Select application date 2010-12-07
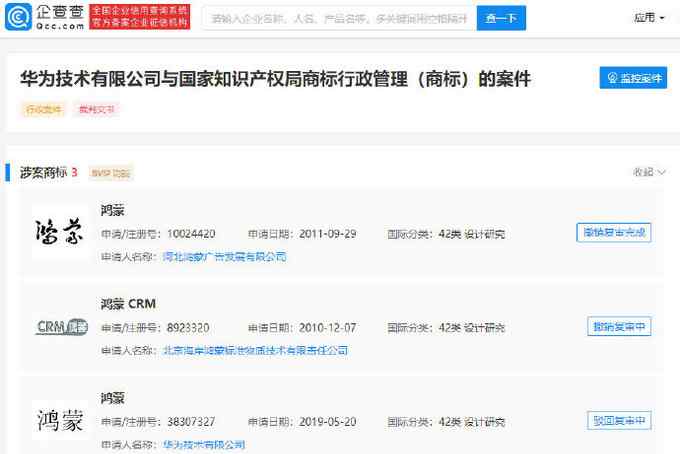Screen dimensions: 680x454 [327, 328]
